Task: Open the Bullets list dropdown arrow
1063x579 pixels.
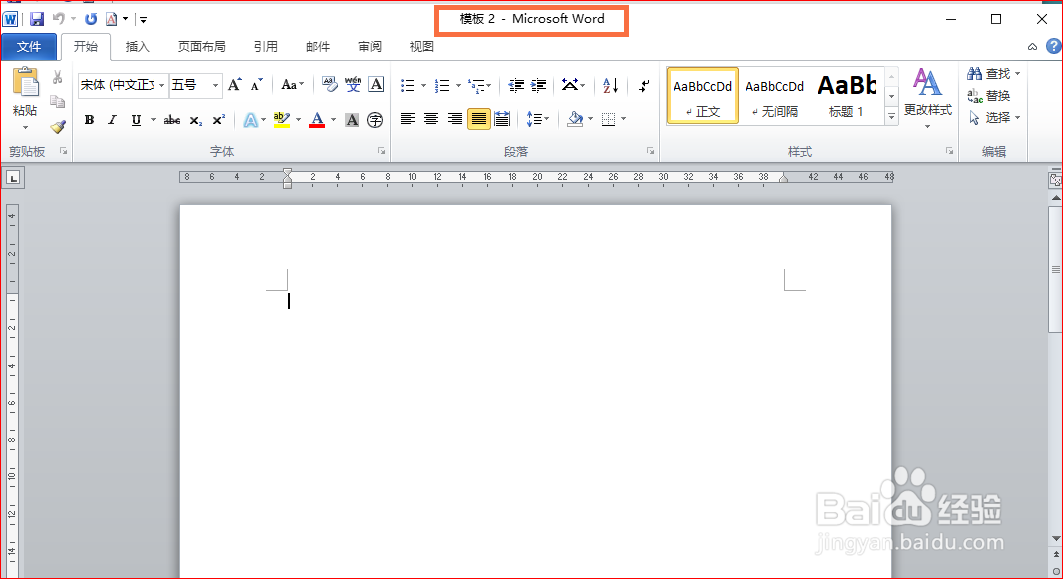Action: point(424,85)
